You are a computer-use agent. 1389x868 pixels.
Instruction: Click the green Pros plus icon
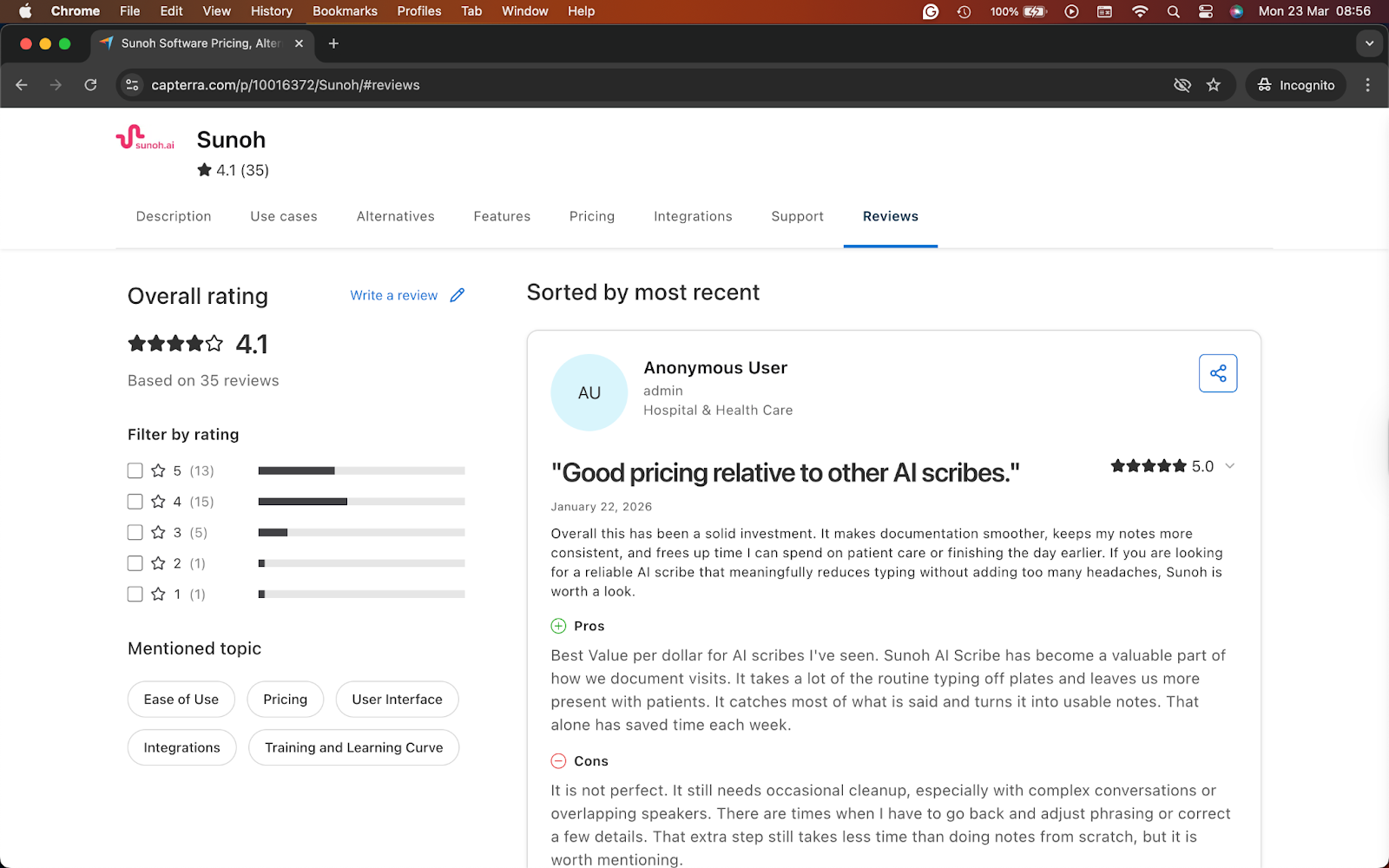click(x=558, y=626)
